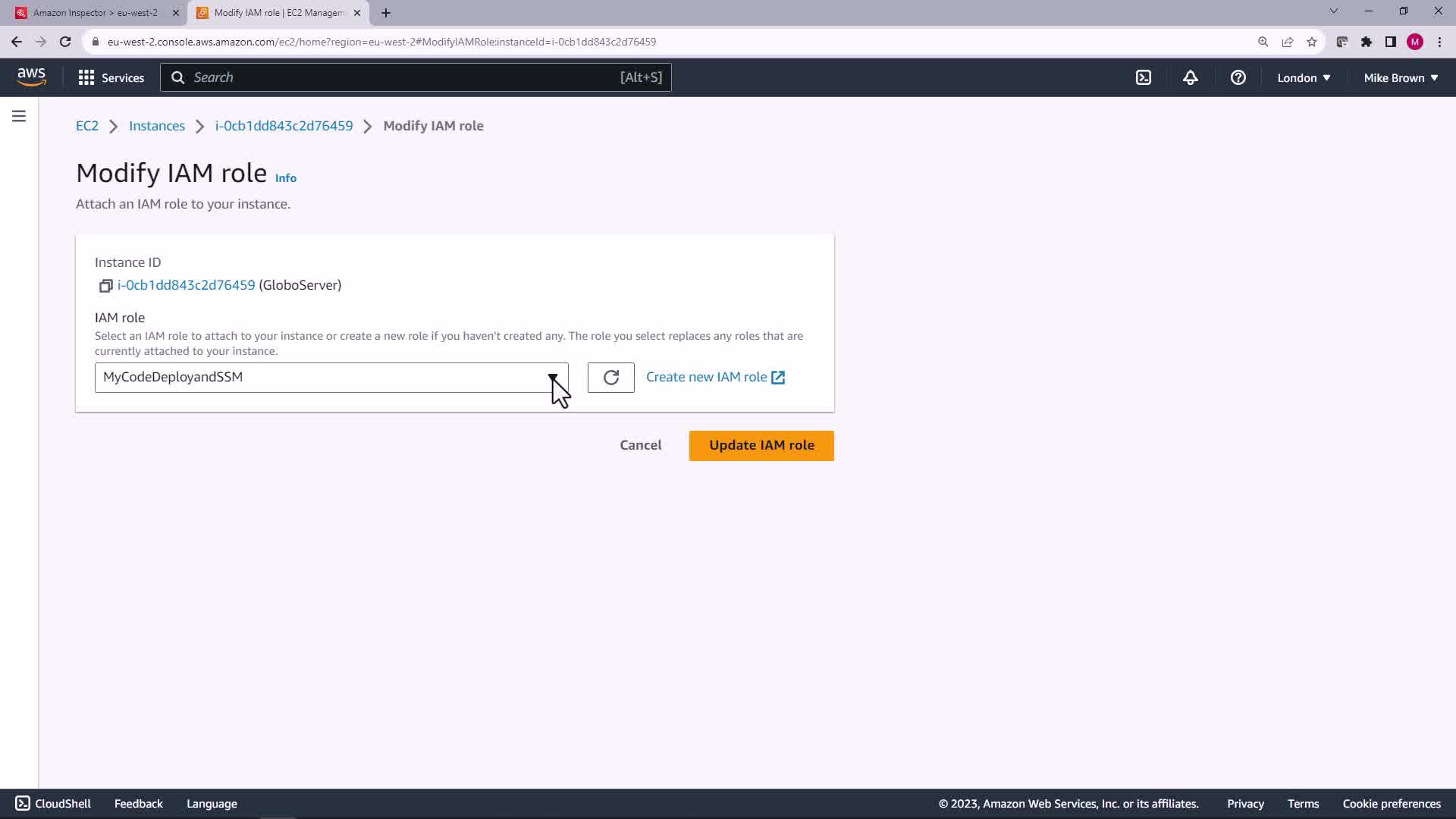Open the browser extensions puzzle icon

[1367, 42]
